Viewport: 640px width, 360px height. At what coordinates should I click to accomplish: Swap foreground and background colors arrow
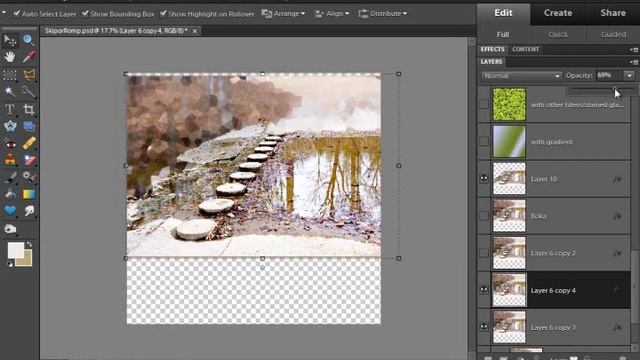[x=29, y=244]
